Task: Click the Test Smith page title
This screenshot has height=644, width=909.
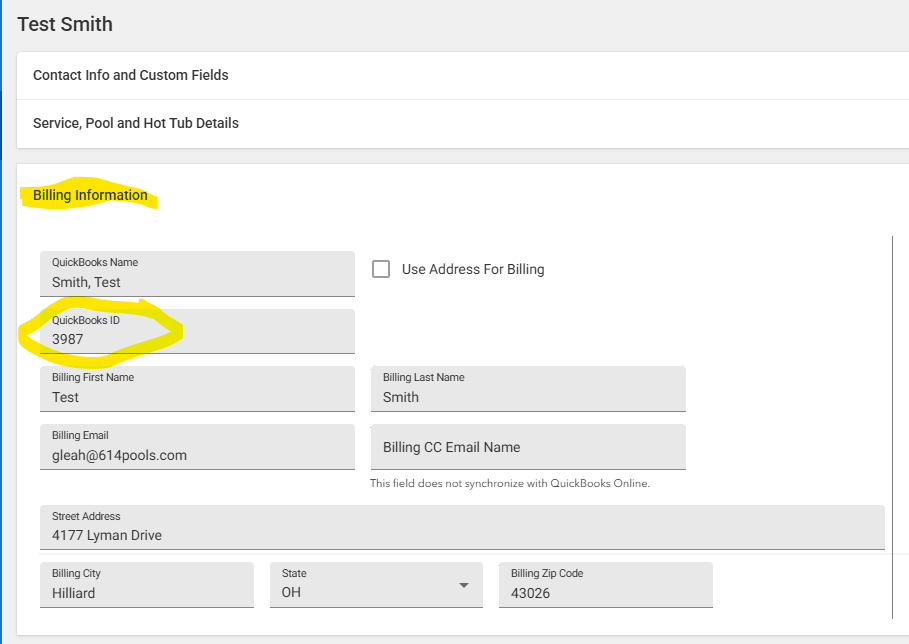Action: [x=65, y=24]
